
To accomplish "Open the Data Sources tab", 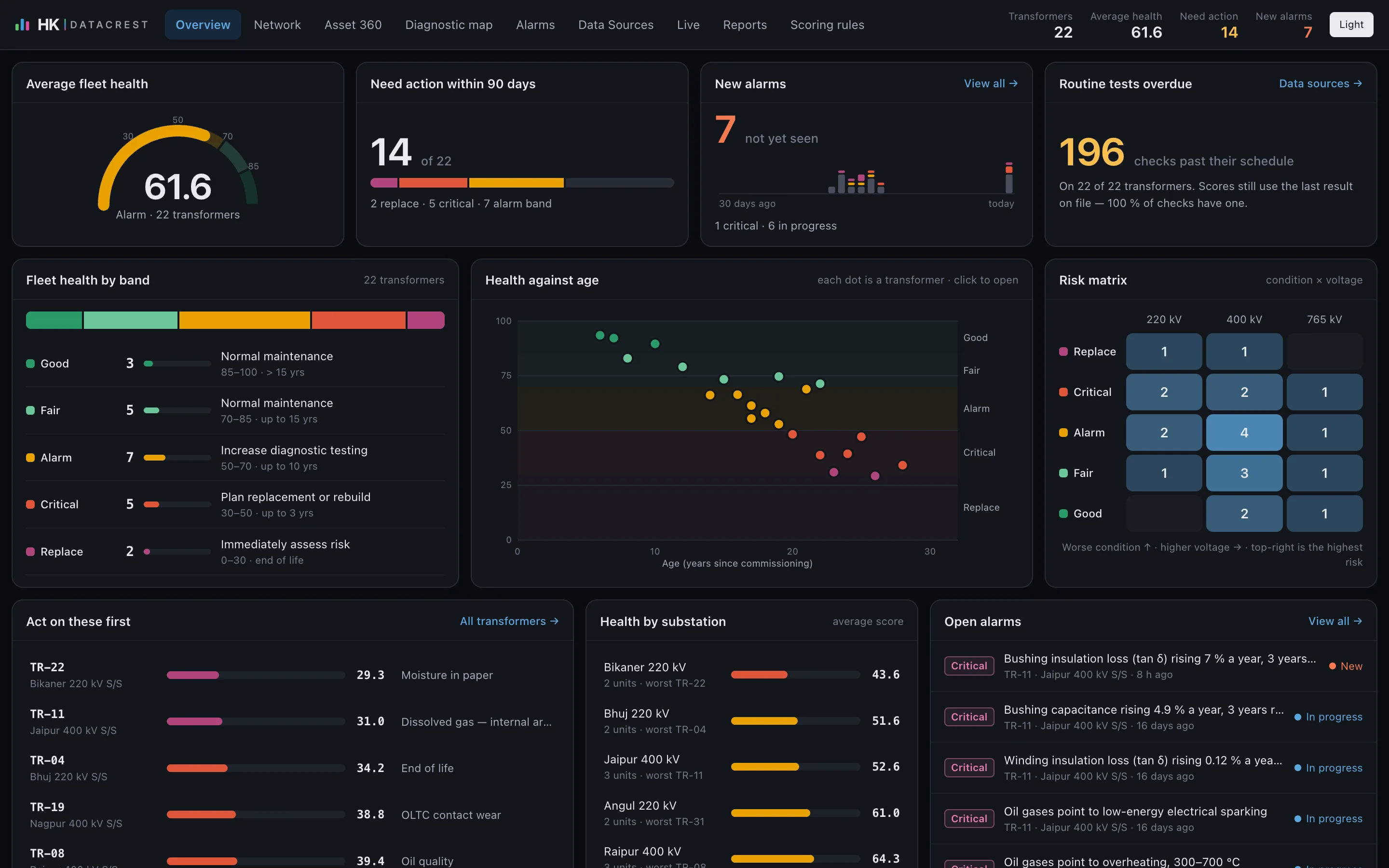I will click(x=616, y=25).
